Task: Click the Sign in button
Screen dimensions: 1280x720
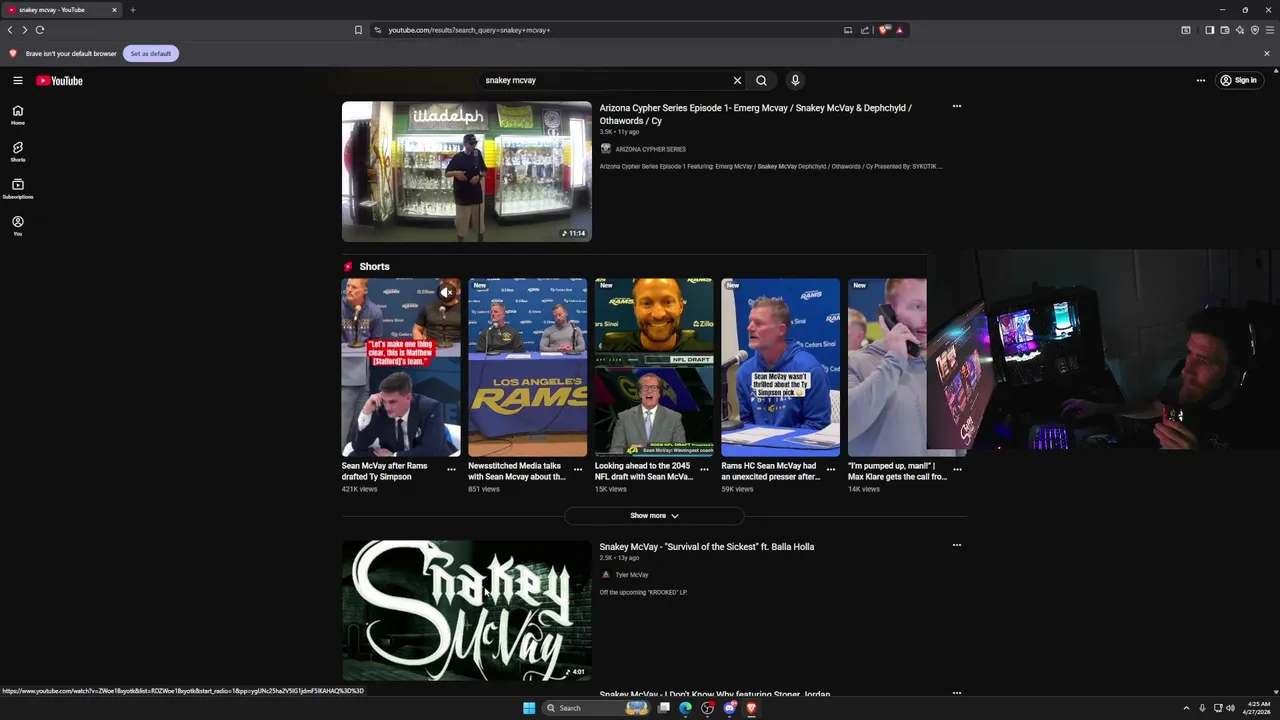Action: pyautogui.click(x=1238, y=80)
